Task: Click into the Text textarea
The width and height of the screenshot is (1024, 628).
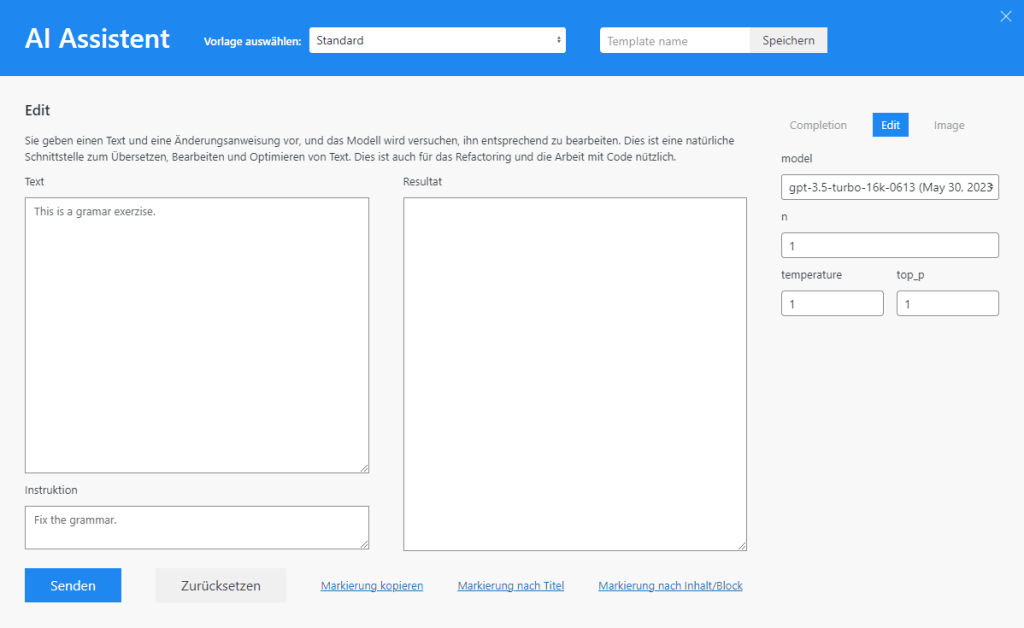Action: pos(197,335)
